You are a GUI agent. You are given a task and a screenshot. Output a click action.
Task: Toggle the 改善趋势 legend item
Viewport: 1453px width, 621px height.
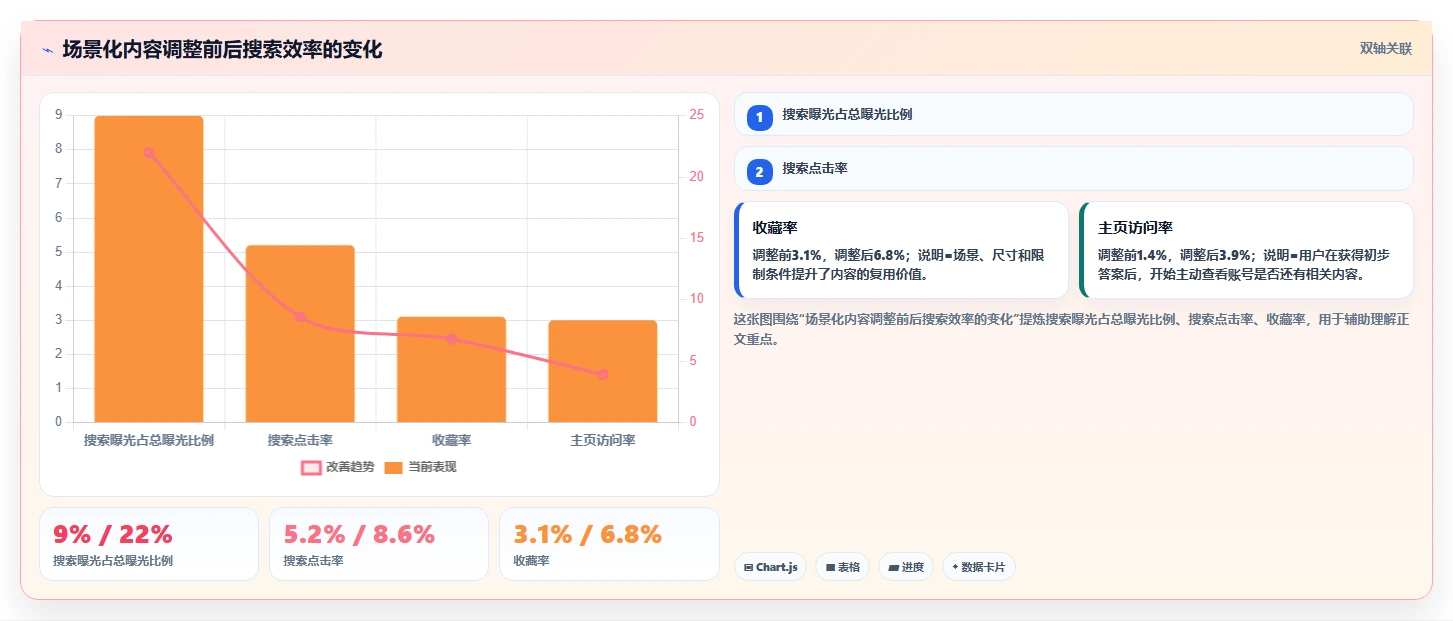tap(337, 467)
